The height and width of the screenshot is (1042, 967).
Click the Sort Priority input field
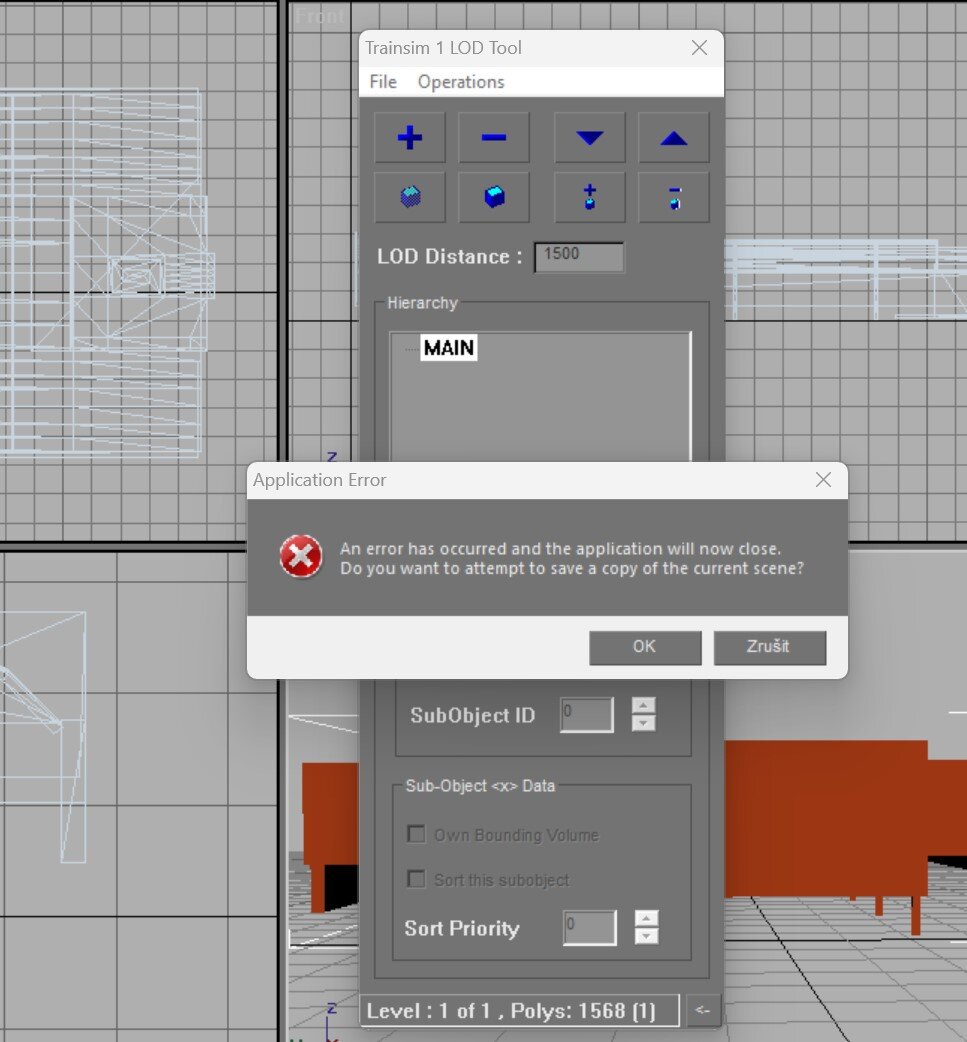point(590,927)
